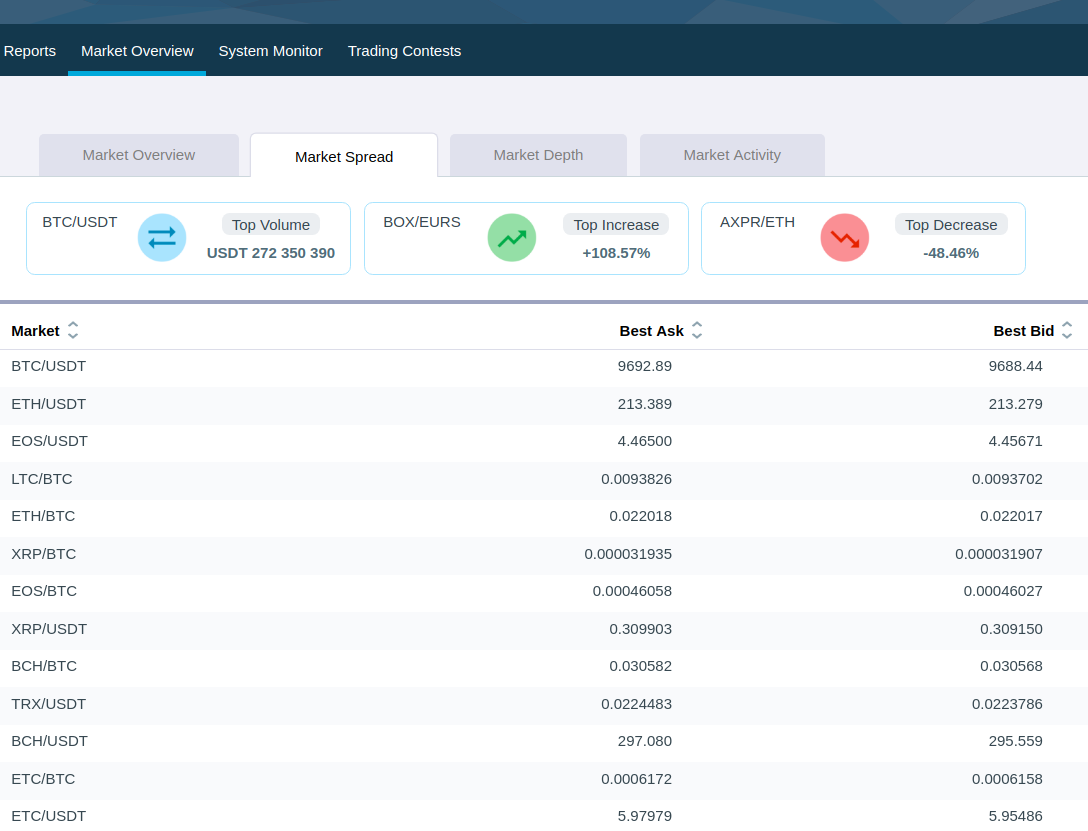1088x831 pixels.
Task: Click Best Bid value 9688.44
Action: [x=1015, y=366]
